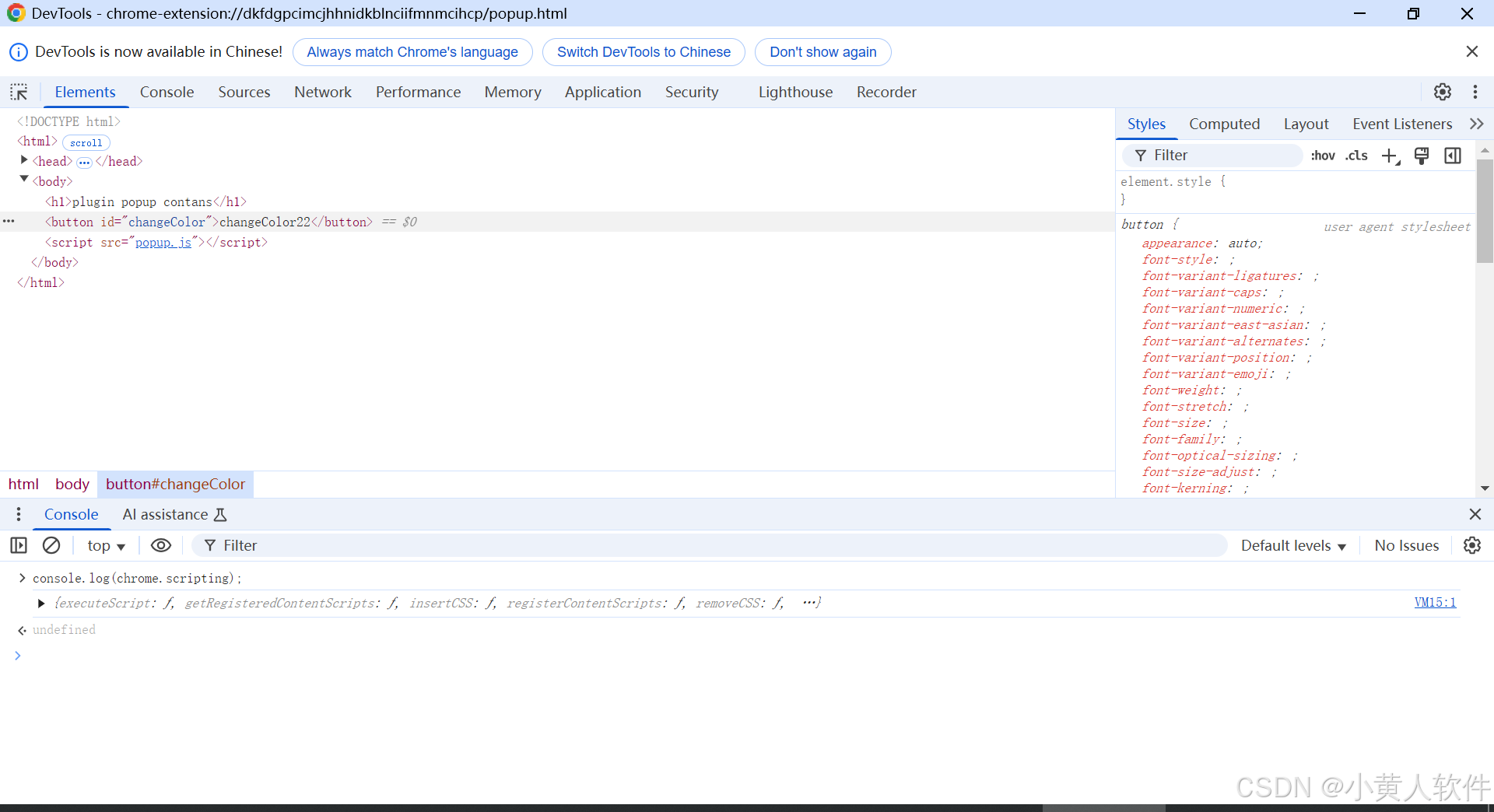Viewport: 1494px width, 812px height.
Task: Add a new style rule with plus icon
Action: pyautogui.click(x=1391, y=156)
